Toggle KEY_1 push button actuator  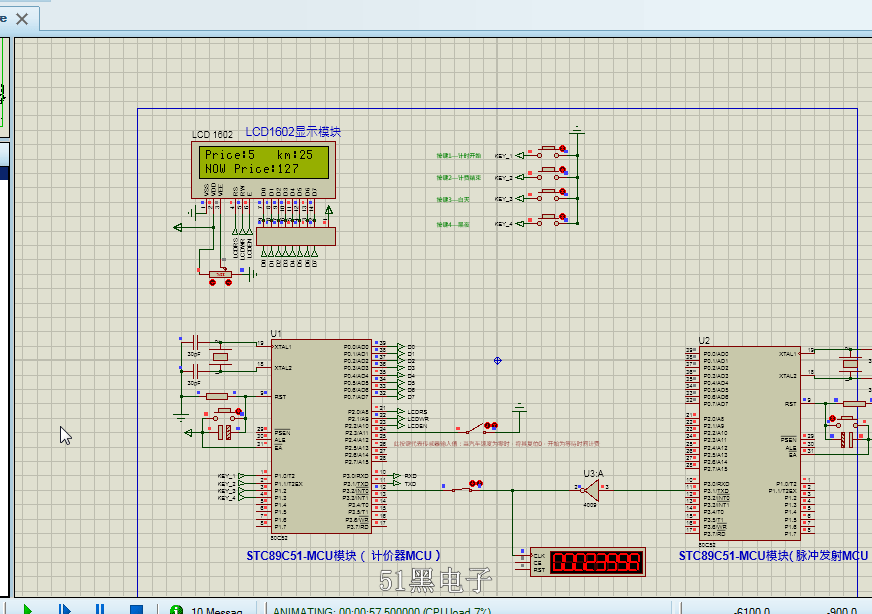click(x=562, y=149)
